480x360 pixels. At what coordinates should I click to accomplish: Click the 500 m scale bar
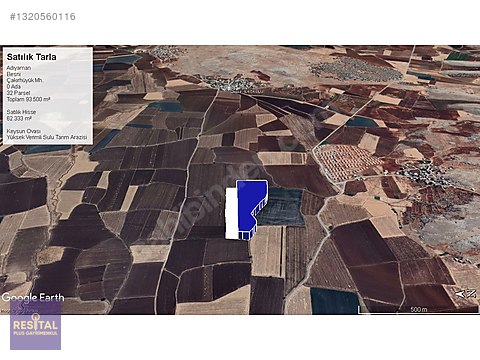click(418, 310)
